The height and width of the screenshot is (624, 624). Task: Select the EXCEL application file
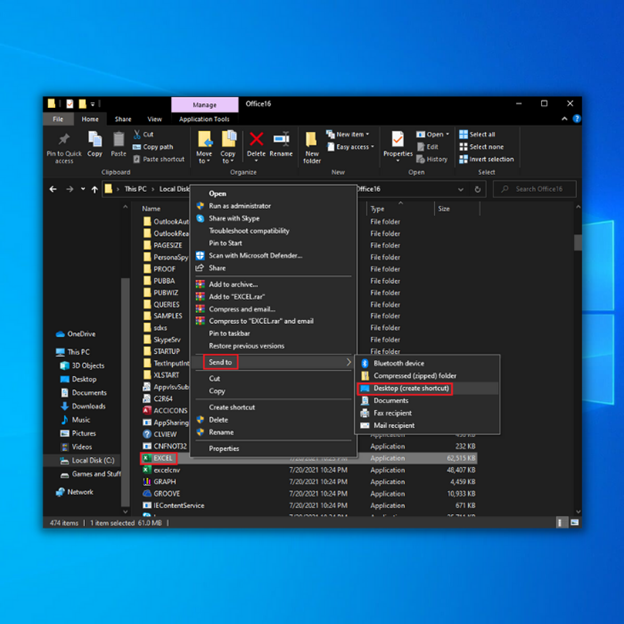click(159, 458)
